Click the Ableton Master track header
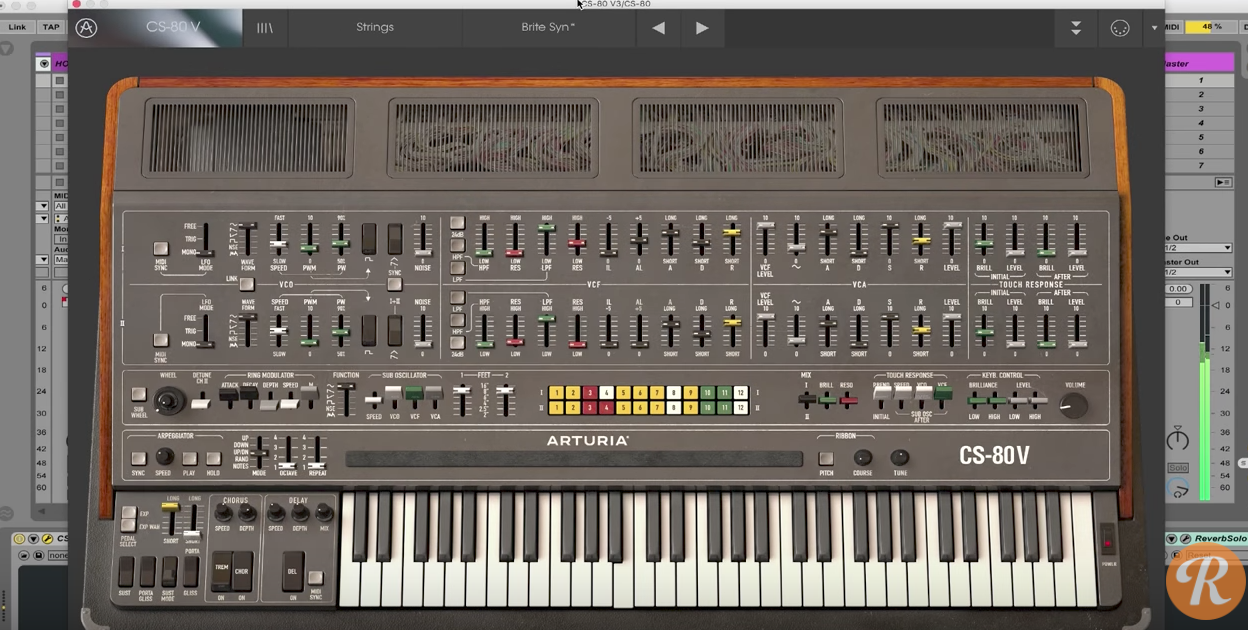Viewport: 1248px width, 630px height. (1199, 63)
